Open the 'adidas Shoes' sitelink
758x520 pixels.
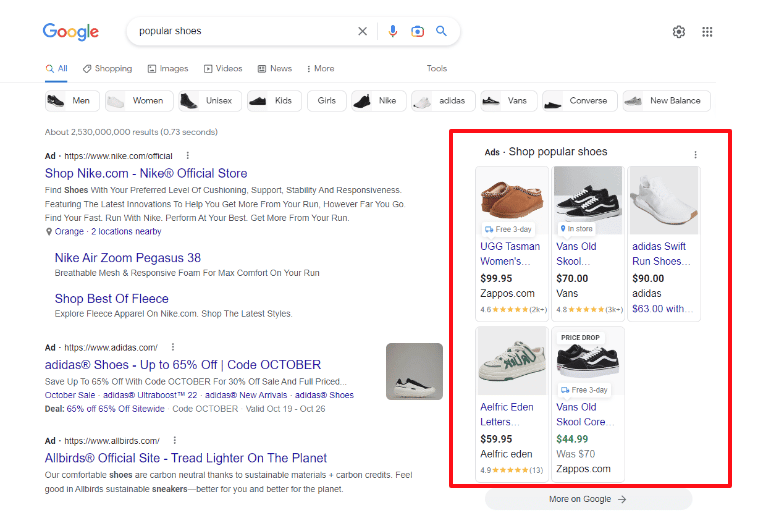point(324,395)
